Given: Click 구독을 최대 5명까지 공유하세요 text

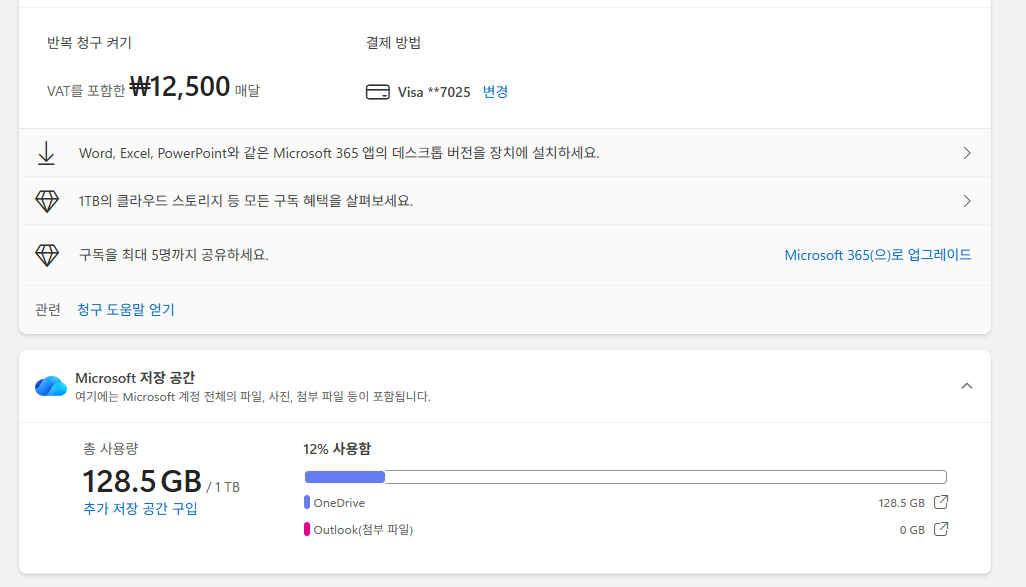Looking at the screenshot, I should 173,255.
